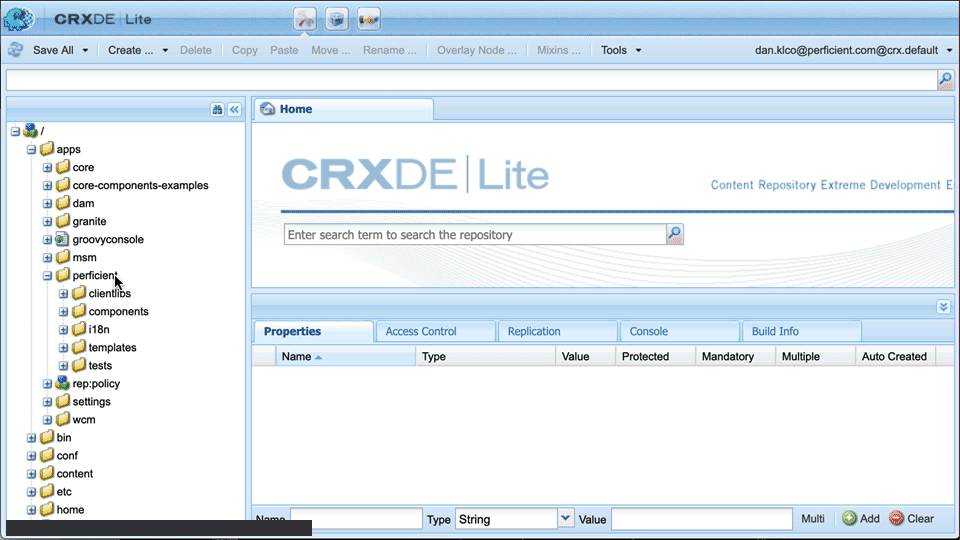
Task: Expand the i18n node
Action: (x=64, y=330)
